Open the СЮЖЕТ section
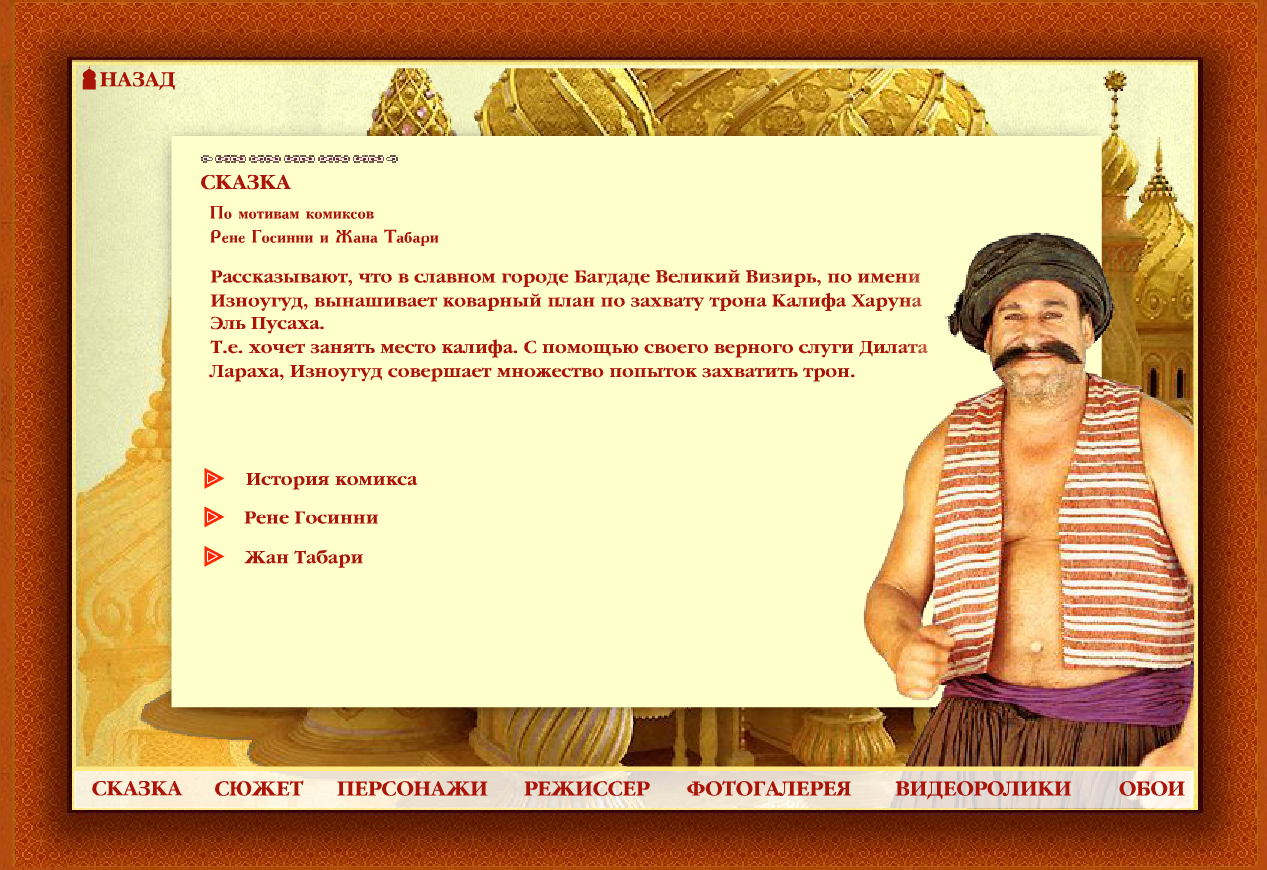The height and width of the screenshot is (870, 1267). coord(259,789)
